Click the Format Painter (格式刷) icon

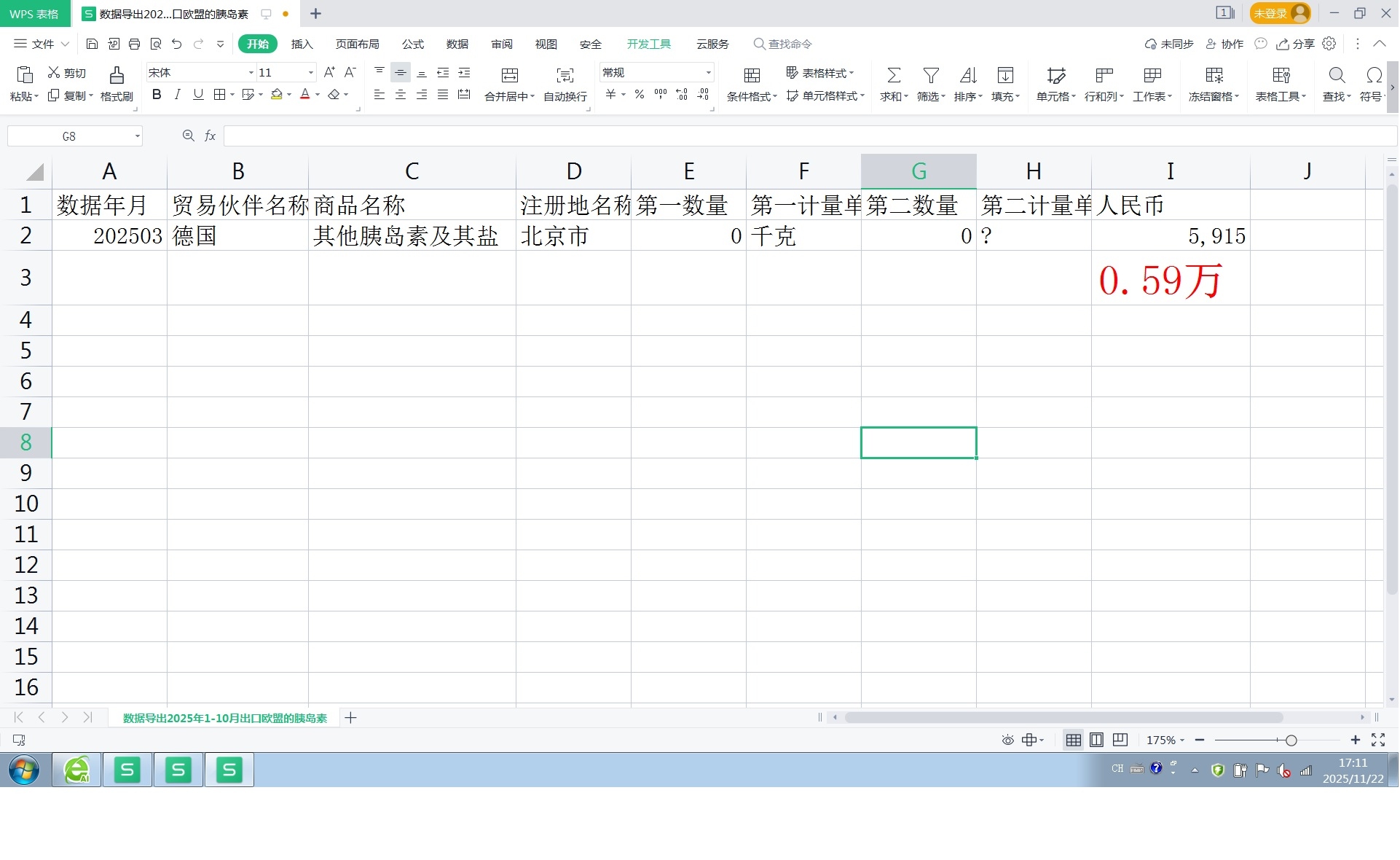click(x=117, y=75)
